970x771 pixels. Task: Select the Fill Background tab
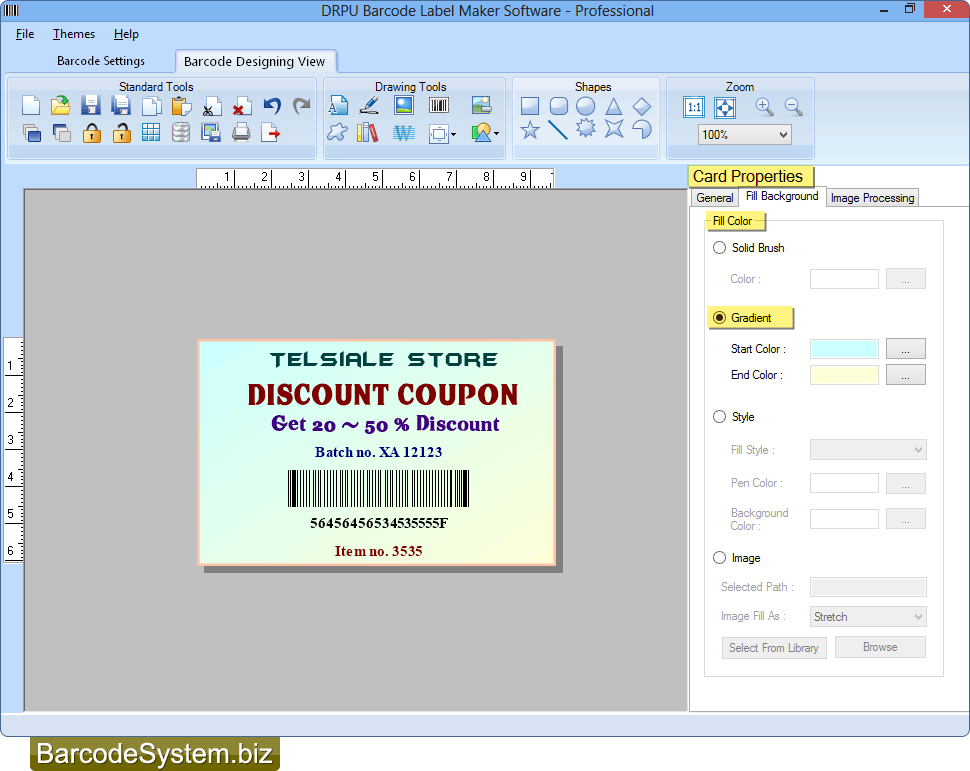(x=782, y=196)
